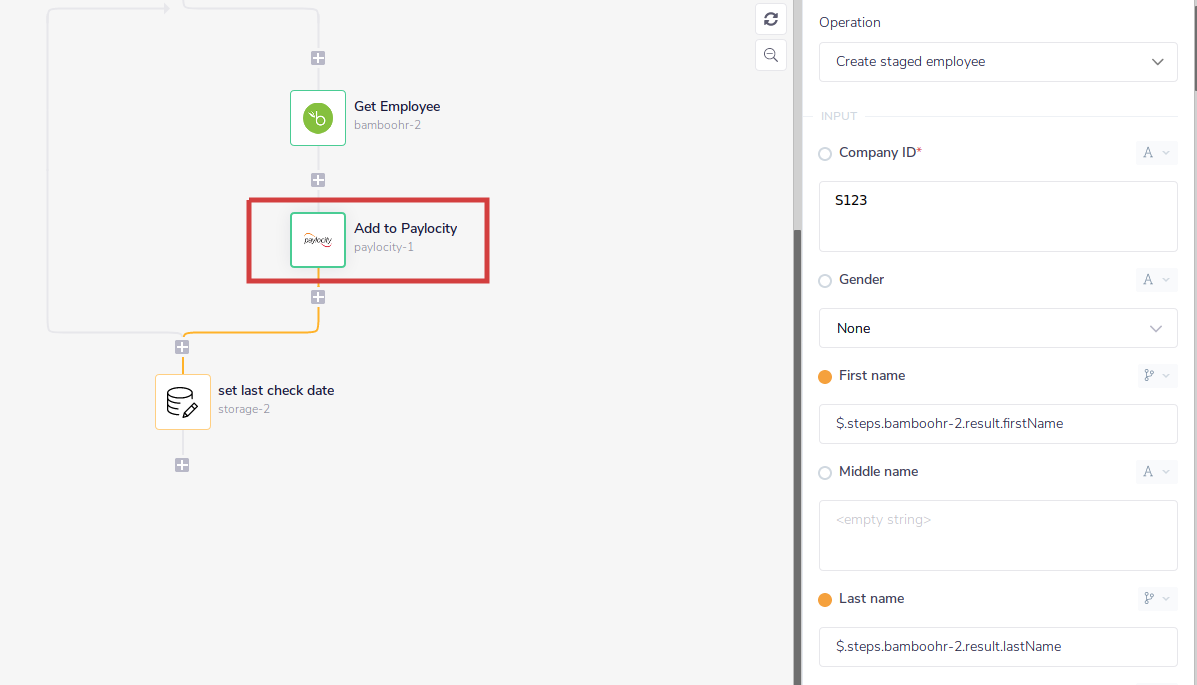Viewport: 1197px width, 685px height.
Task: Add a step above Get Employee
Action: [318, 58]
